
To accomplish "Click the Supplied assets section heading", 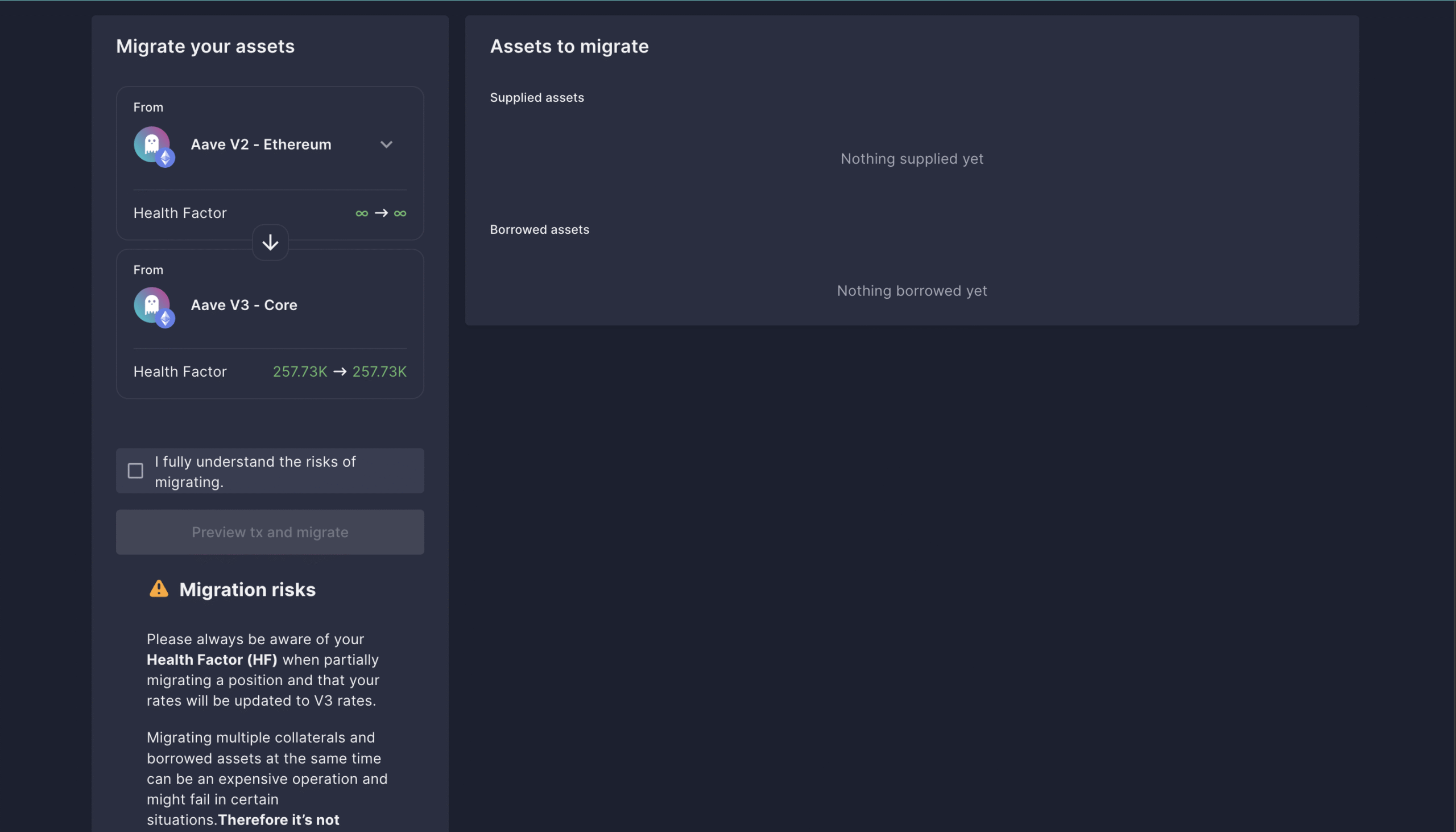I will point(537,98).
